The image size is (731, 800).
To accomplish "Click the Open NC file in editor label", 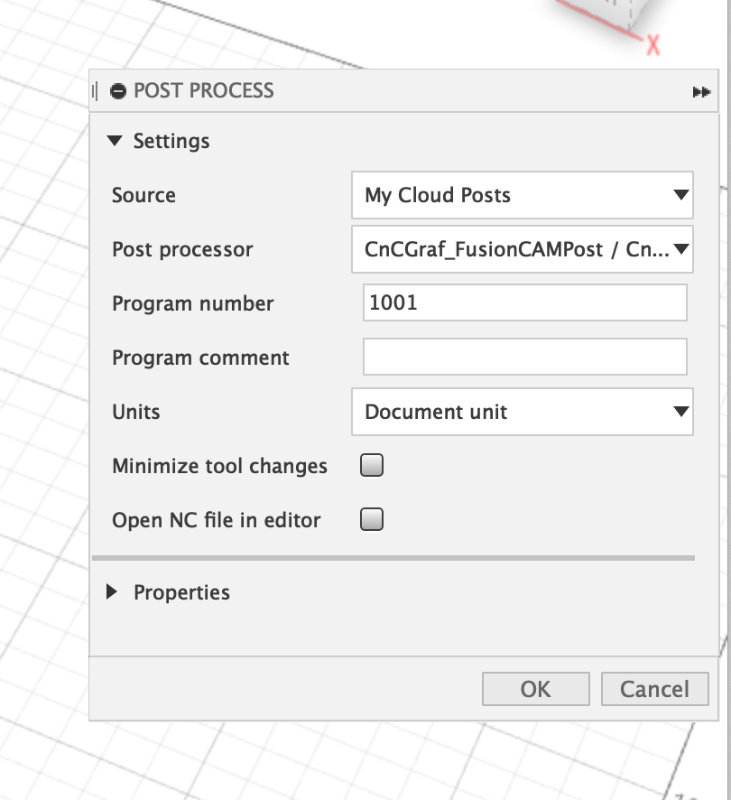I will (x=216, y=520).
